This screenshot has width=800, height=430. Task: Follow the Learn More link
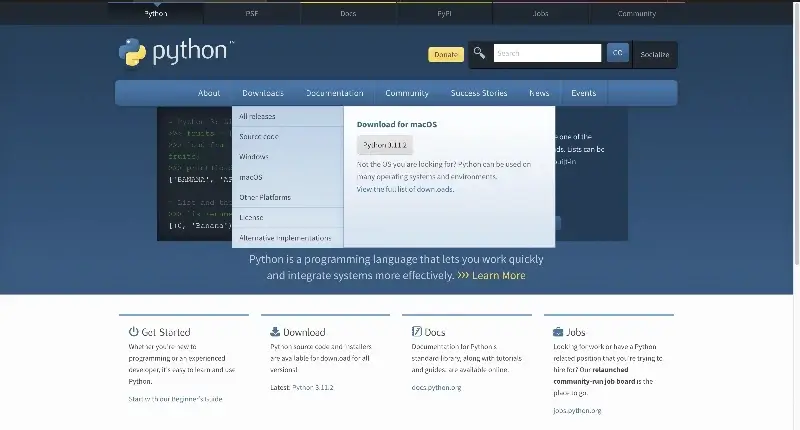[498, 275]
